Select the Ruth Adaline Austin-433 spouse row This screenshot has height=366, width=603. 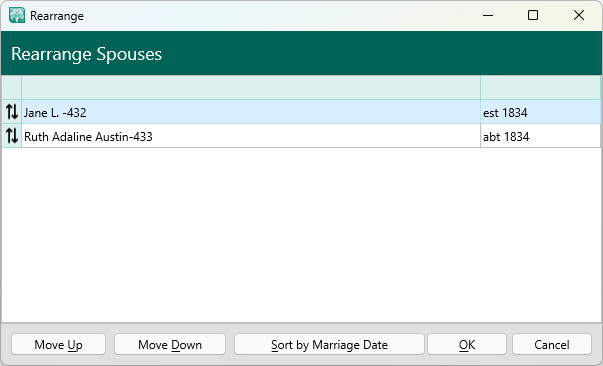click(x=301, y=136)
